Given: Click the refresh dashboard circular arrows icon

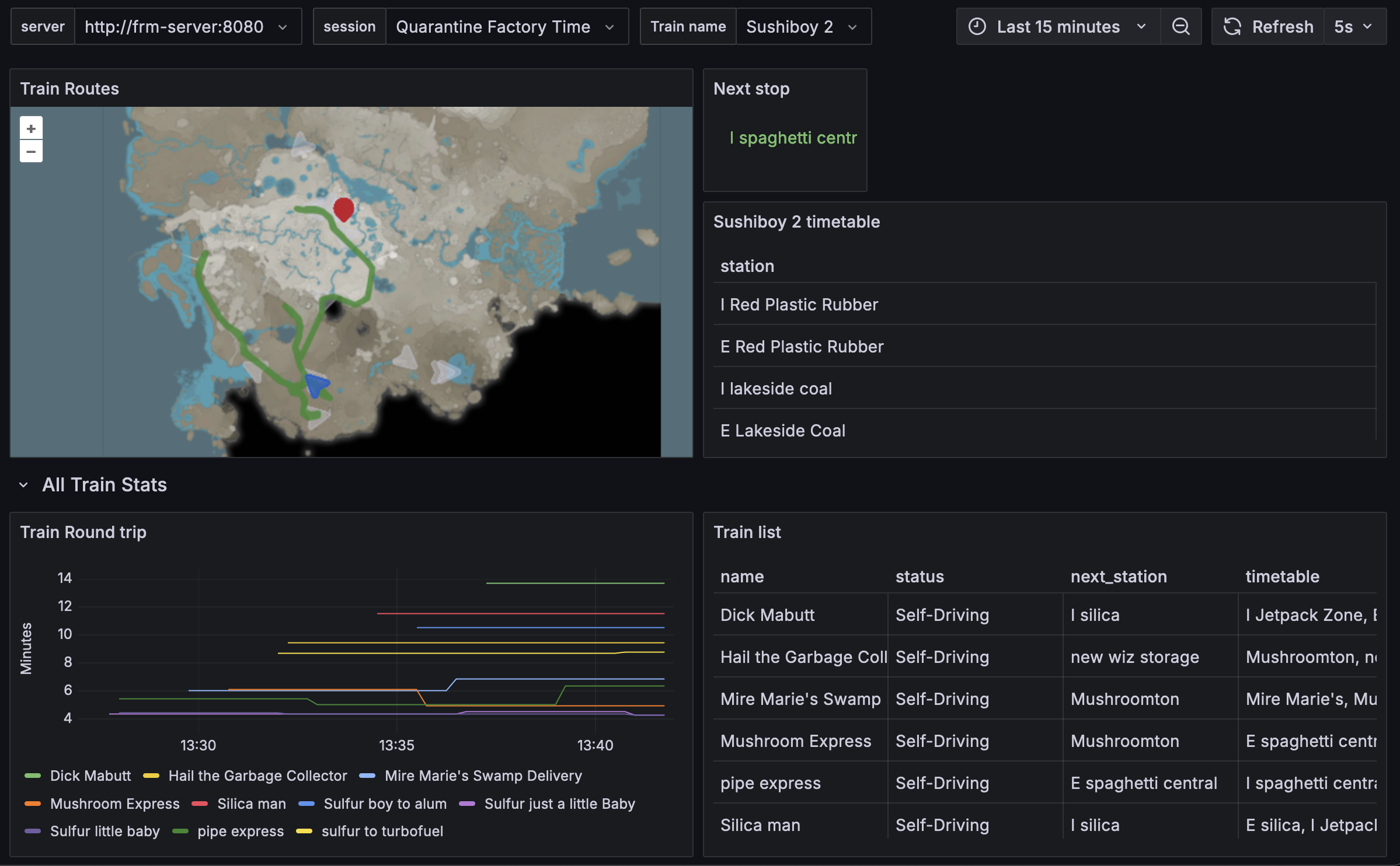Looking at the screenshot, I should tap(1232, 27).
